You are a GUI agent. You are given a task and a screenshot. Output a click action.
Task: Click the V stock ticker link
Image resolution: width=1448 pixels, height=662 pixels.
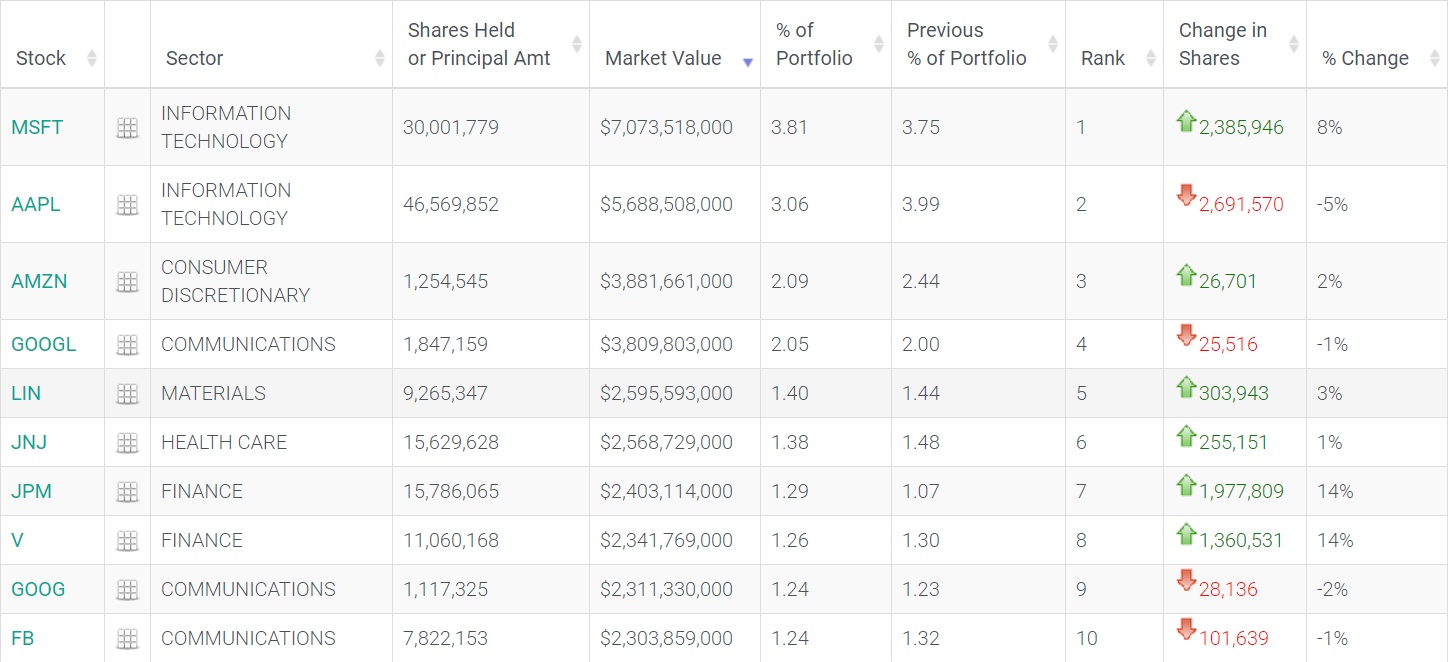(x=18, y=541)
